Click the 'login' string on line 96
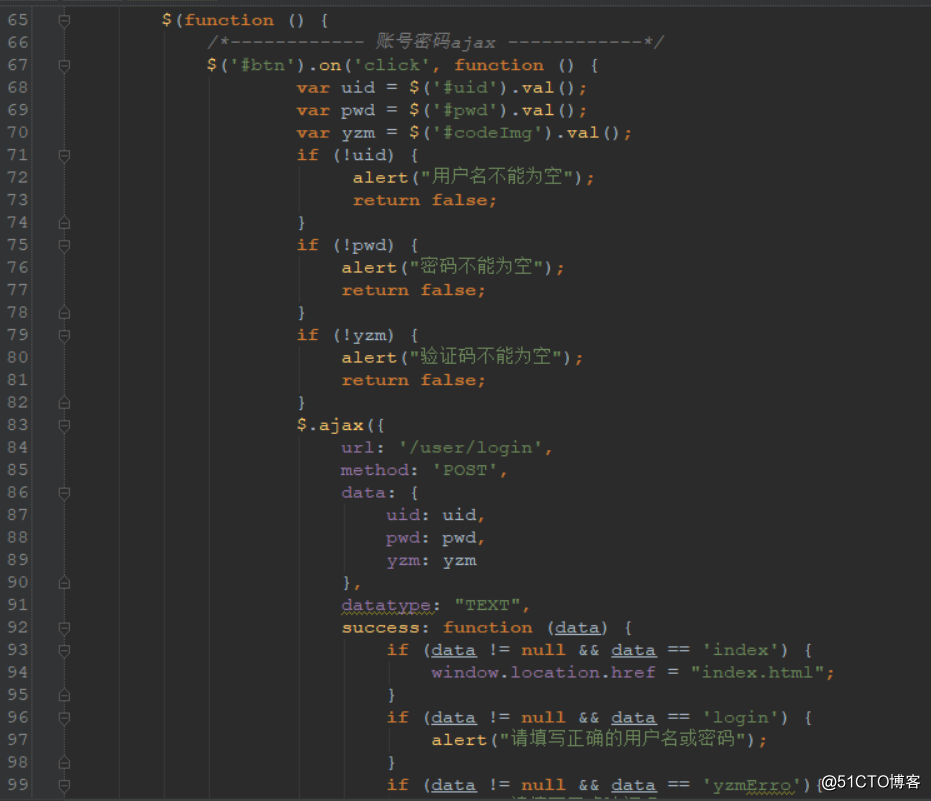This screenshot has height=801, width=931. [740, 717]
